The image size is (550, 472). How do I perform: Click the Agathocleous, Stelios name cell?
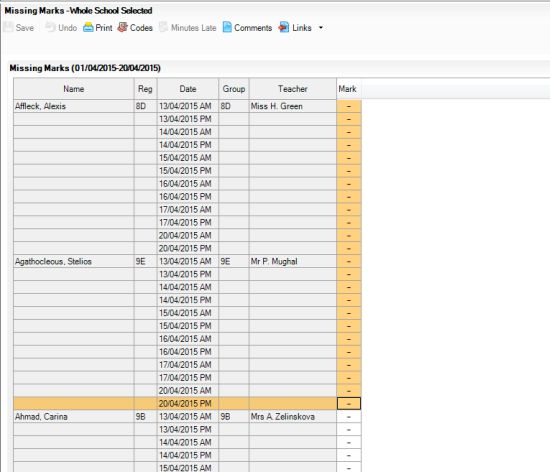point(74,262)
